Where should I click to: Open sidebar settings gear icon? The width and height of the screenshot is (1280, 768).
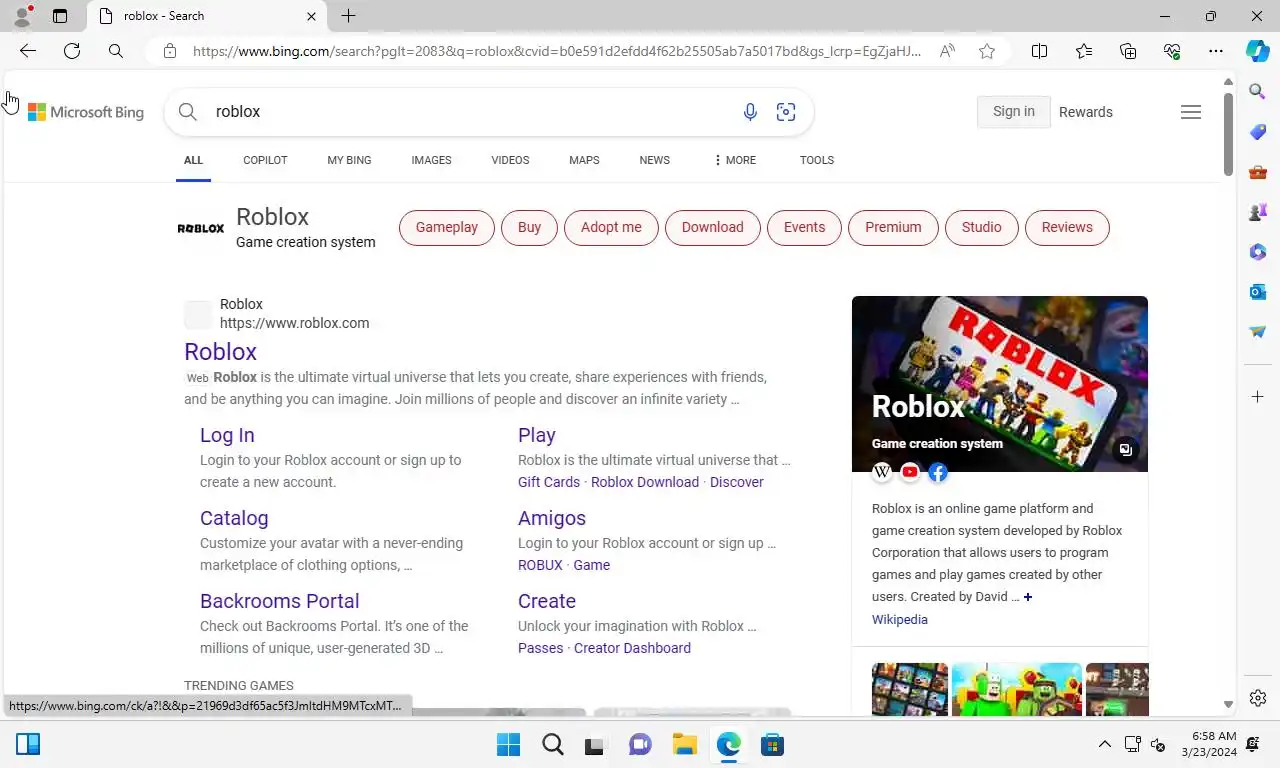pos(1258,698)
